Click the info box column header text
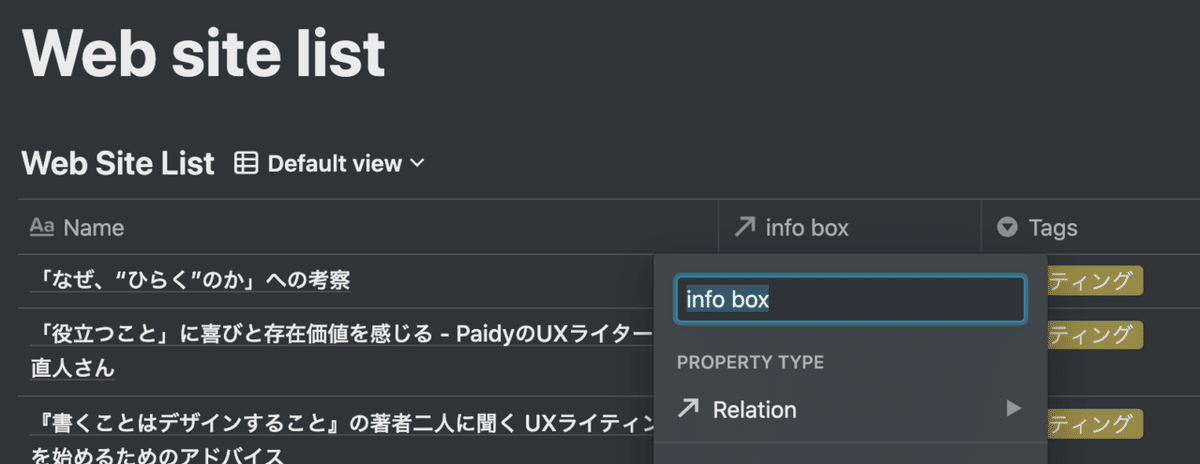The image size is (1200, 464). click(x=806, y=228)
